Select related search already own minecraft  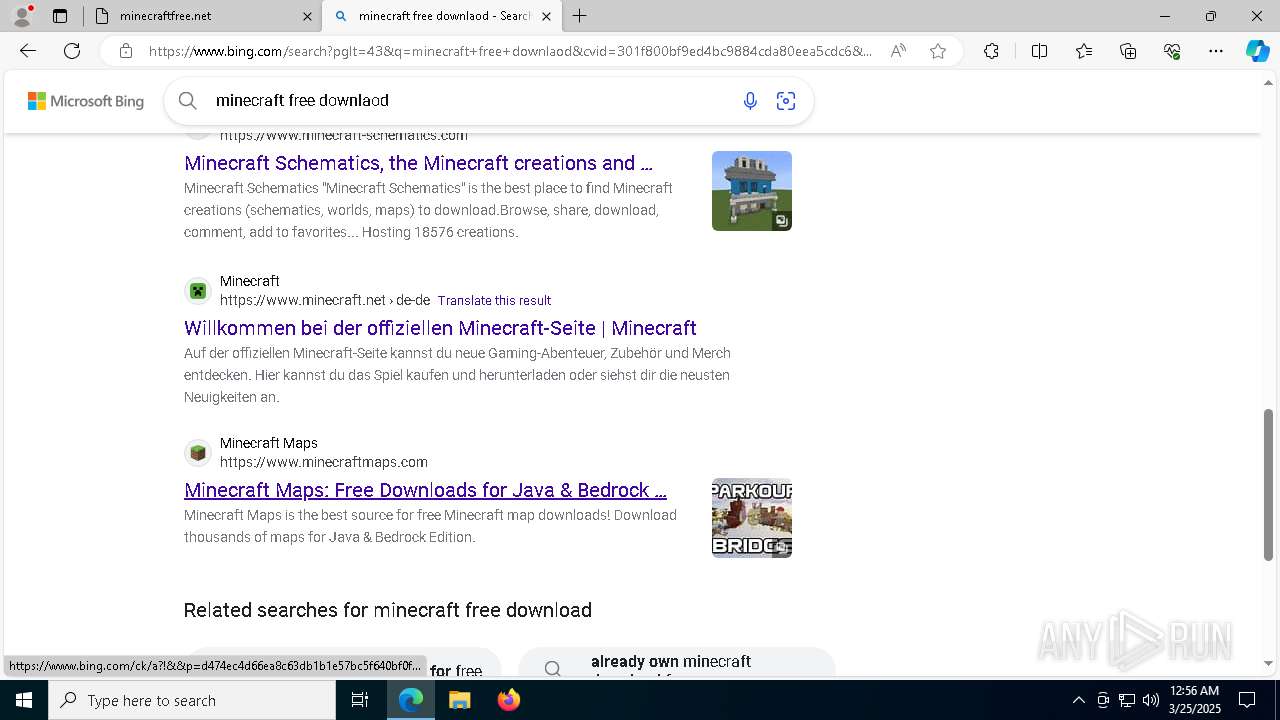676,664
